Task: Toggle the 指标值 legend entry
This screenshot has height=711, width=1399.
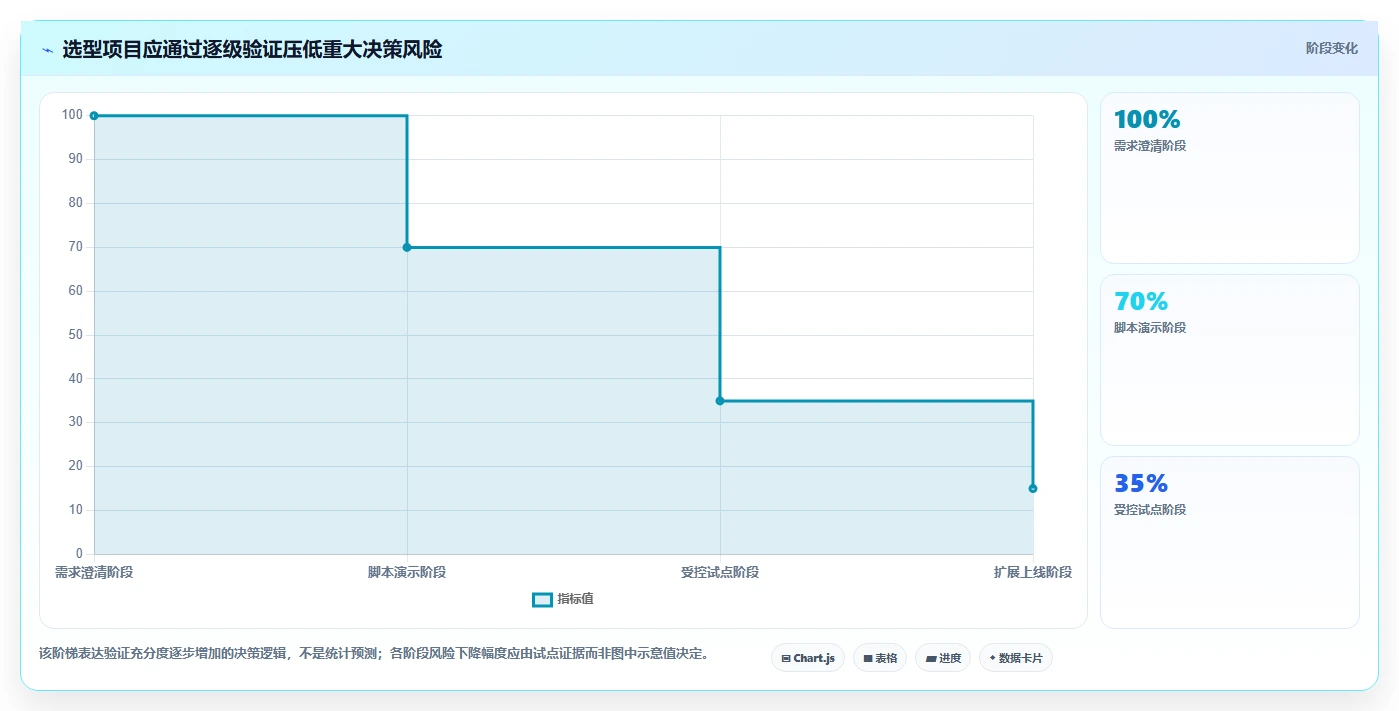Action: point(563,599)
